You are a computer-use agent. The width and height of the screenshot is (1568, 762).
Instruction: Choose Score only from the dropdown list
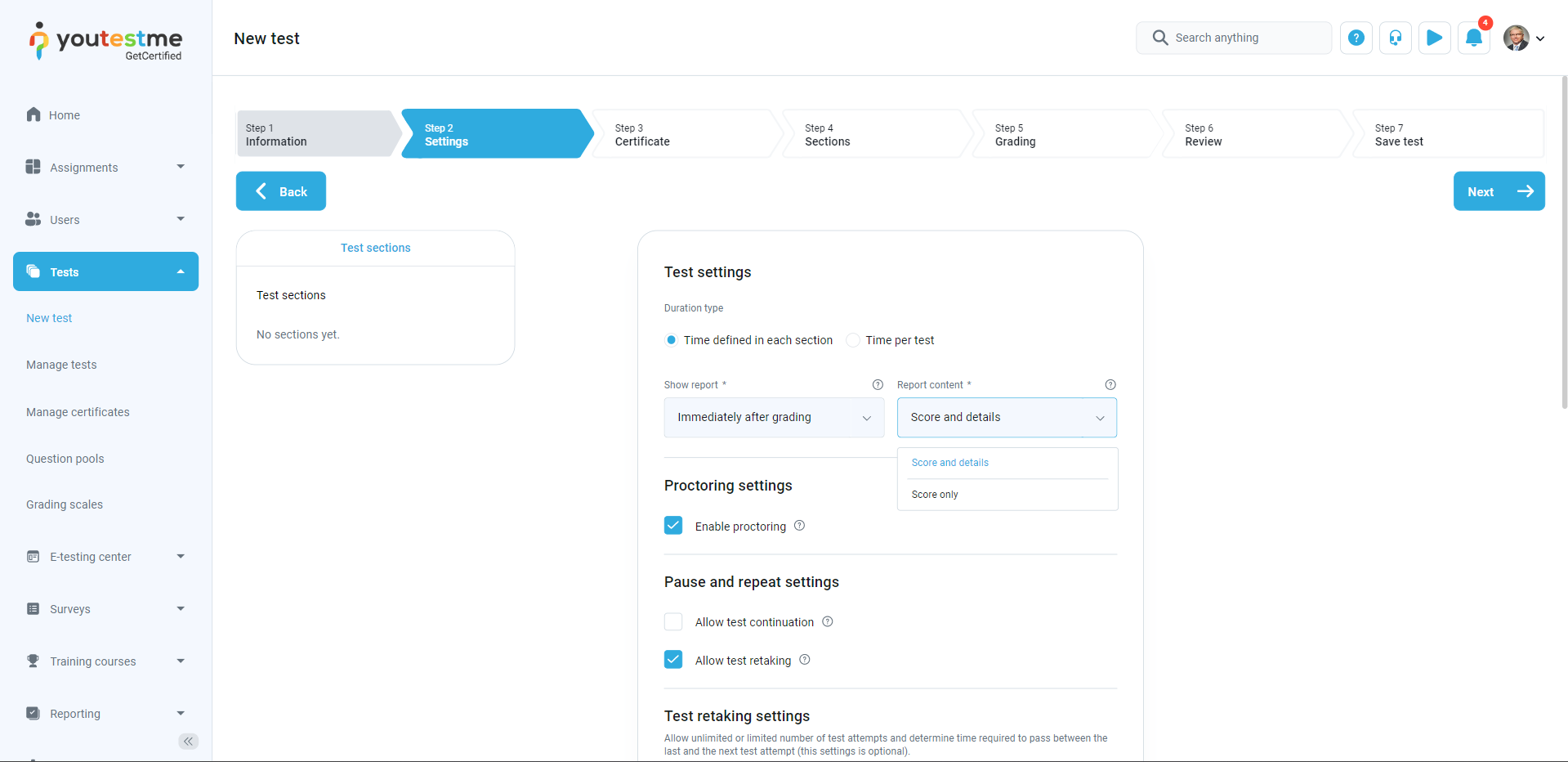935,495
